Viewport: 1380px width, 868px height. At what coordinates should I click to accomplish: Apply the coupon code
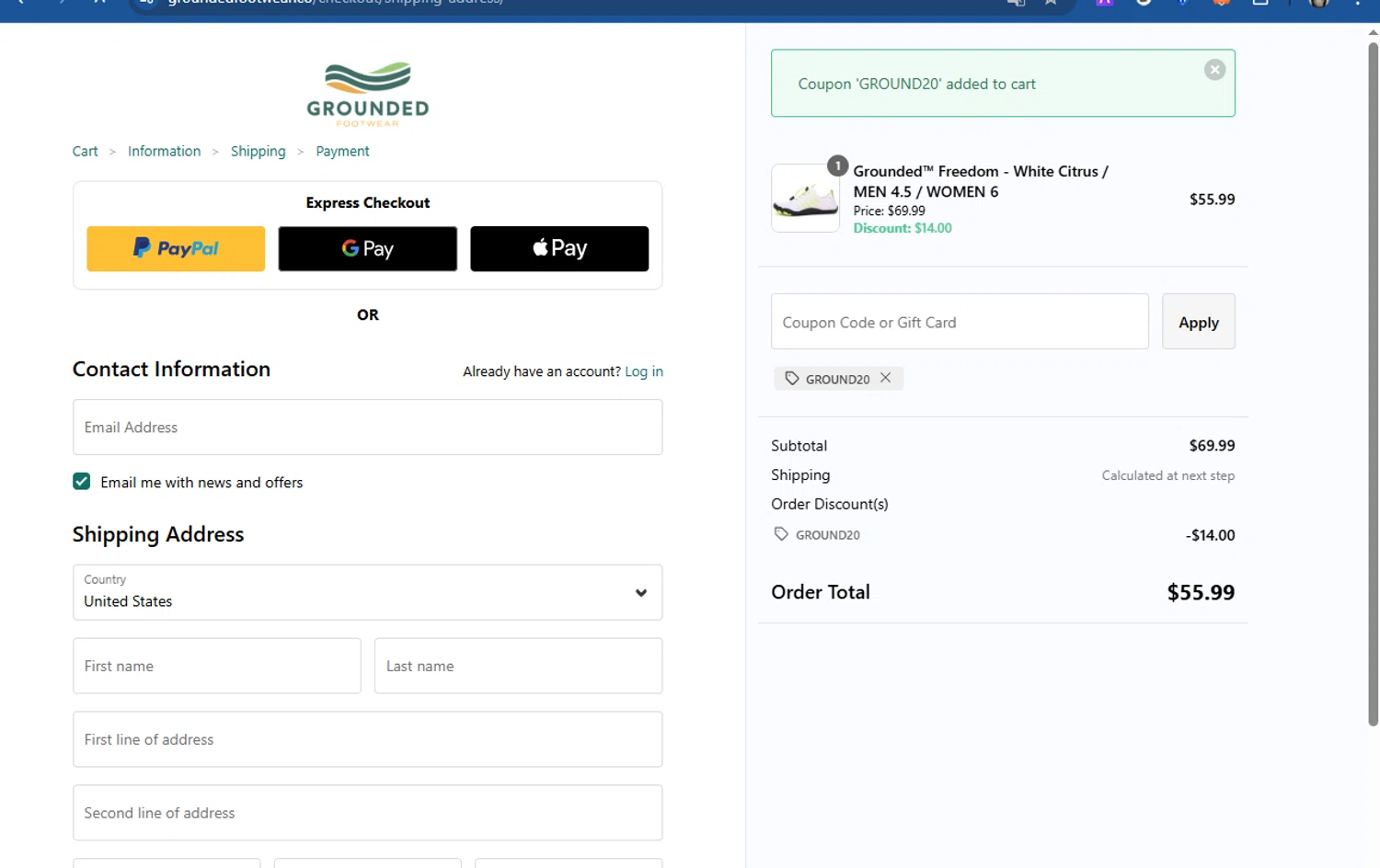(x=1198, y=322)
